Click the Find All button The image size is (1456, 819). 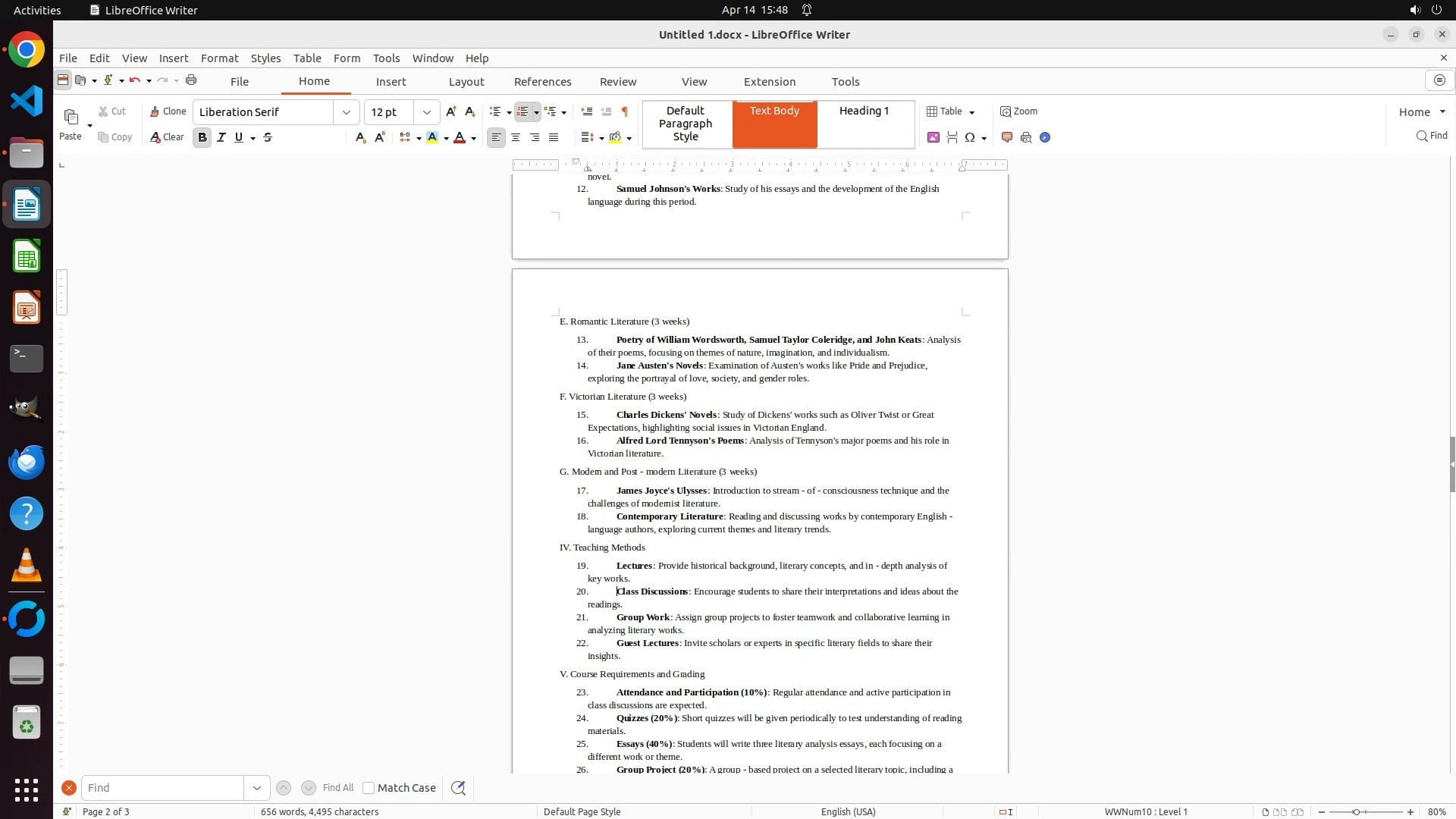[x=337, y=788]
